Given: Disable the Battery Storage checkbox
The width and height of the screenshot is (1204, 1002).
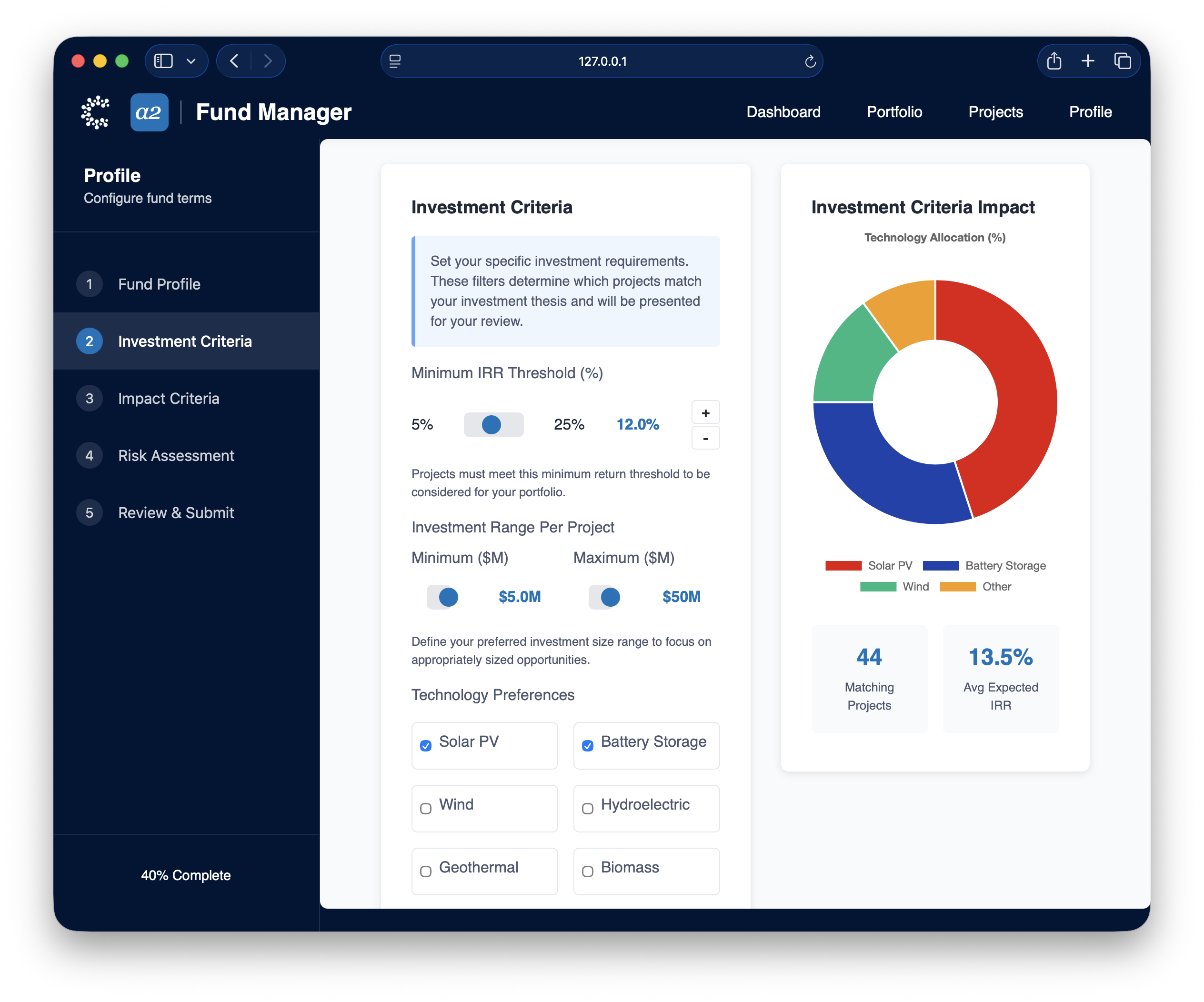Looking at the screenshot, I should click(588, 746).
